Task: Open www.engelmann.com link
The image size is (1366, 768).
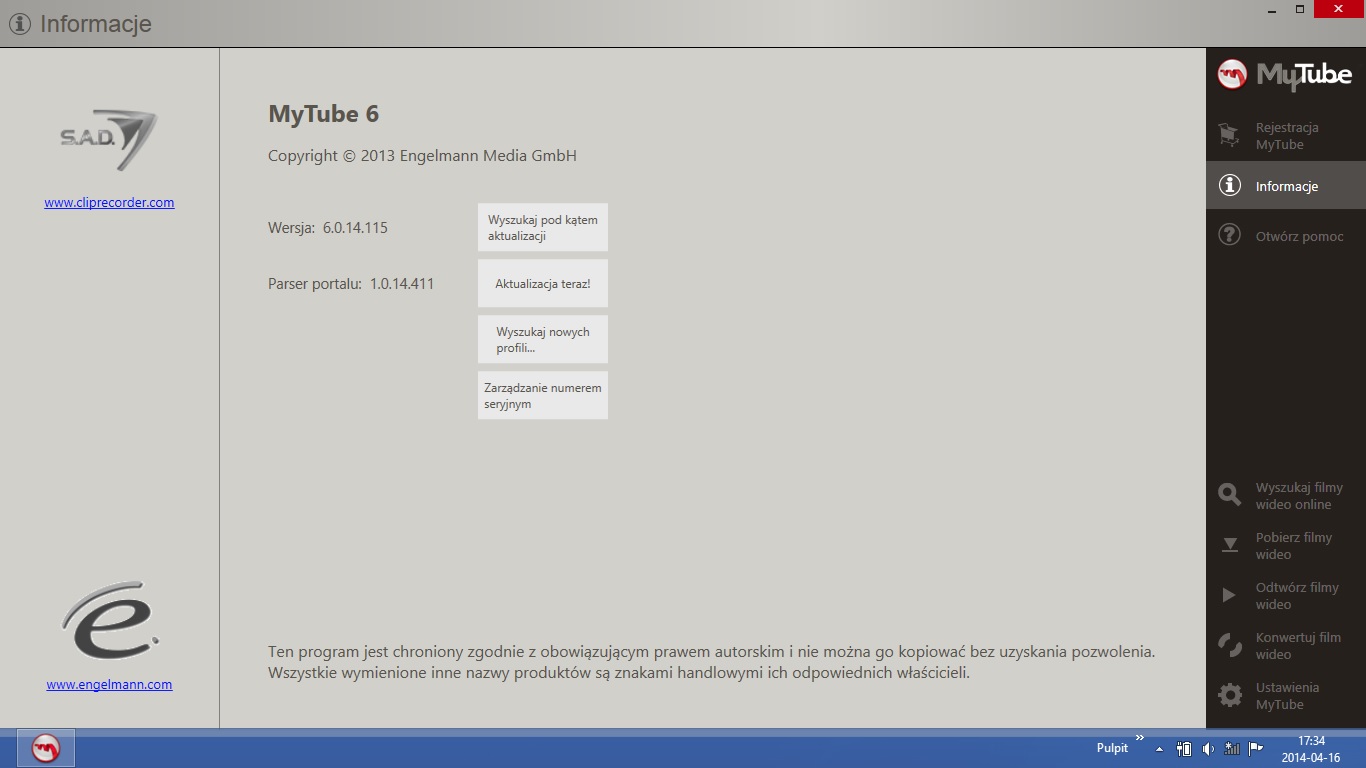Action: coord(109,684)
